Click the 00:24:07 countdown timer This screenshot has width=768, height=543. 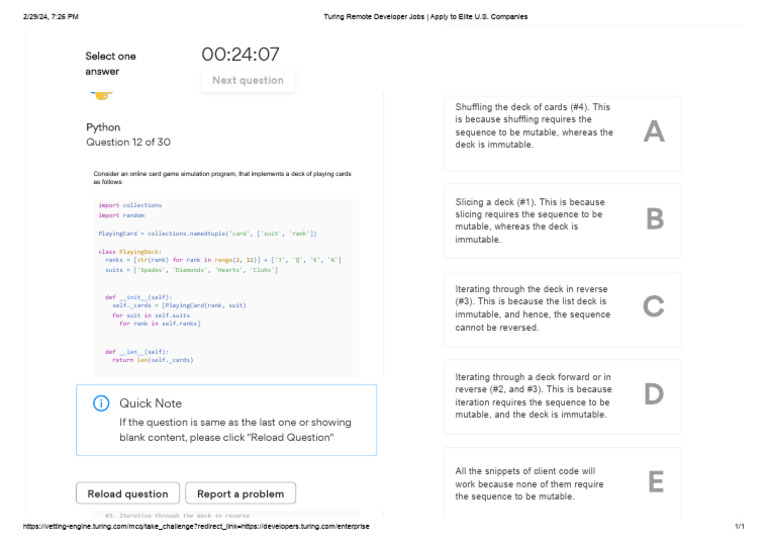click(x=240, y=54)
